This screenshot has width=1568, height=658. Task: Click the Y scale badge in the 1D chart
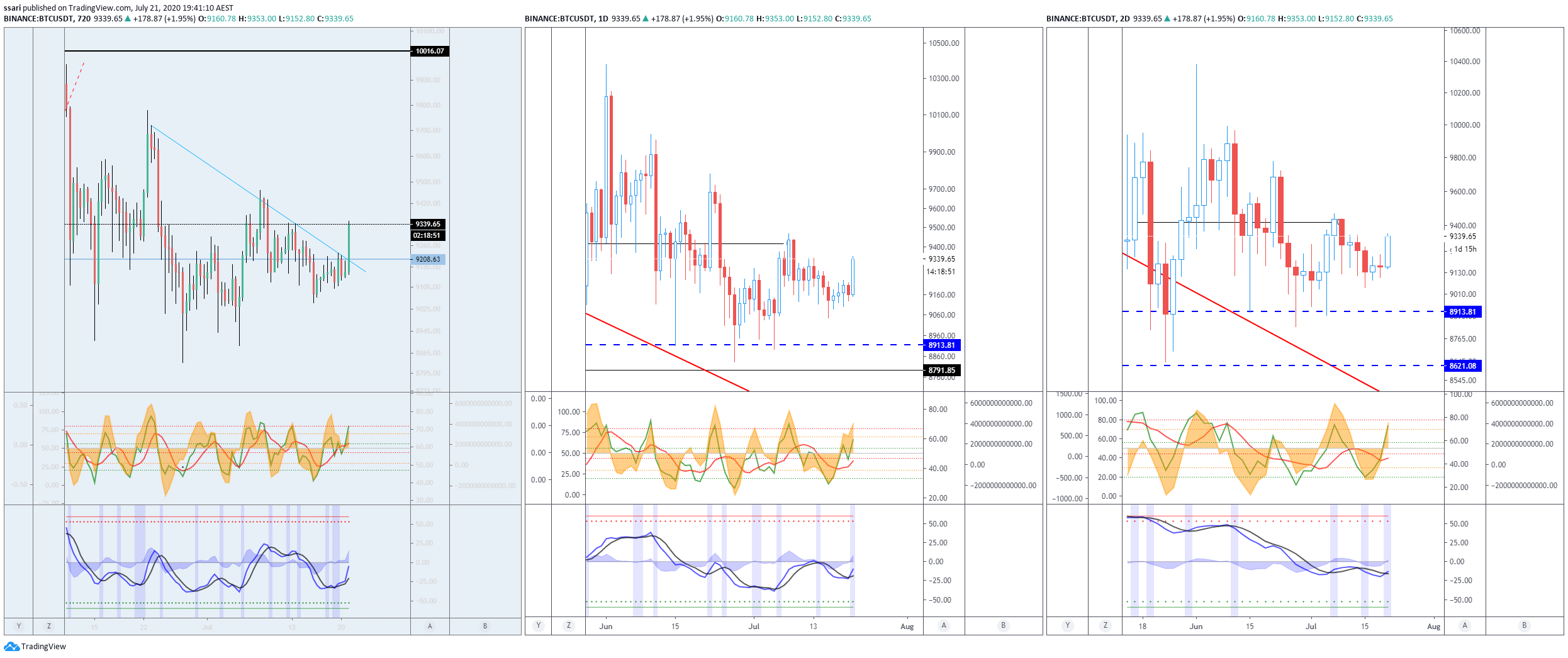click(539, 625)
